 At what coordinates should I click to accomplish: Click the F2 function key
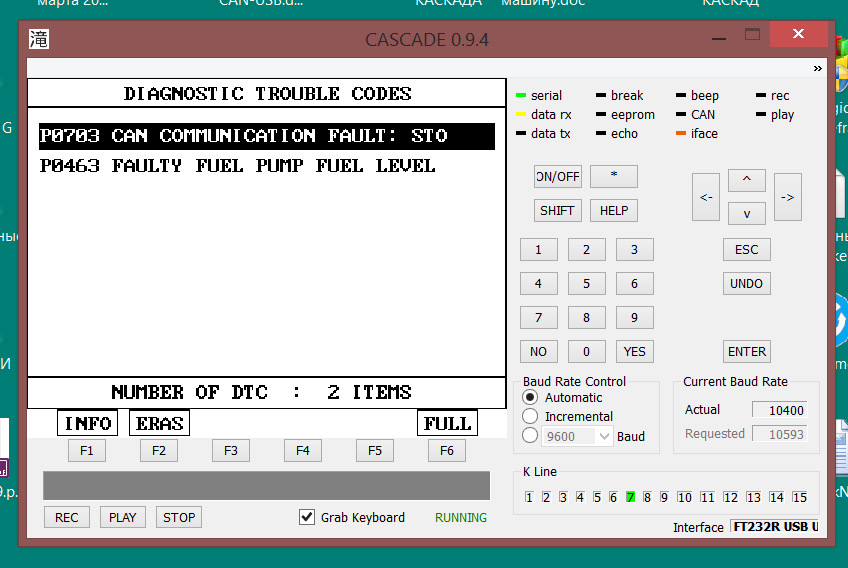point(159,451)
